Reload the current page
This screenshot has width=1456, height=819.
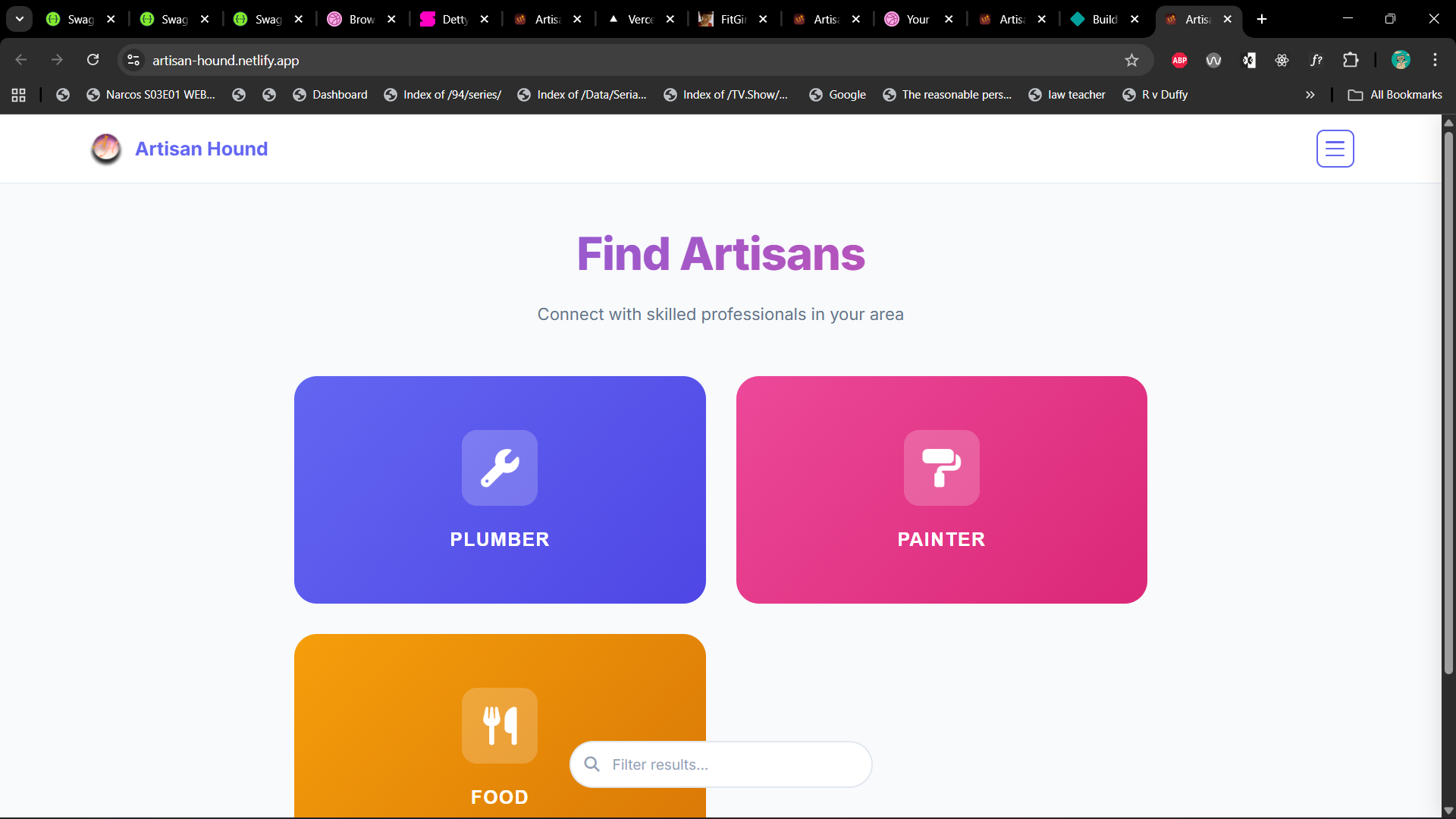tap(93, 60)
